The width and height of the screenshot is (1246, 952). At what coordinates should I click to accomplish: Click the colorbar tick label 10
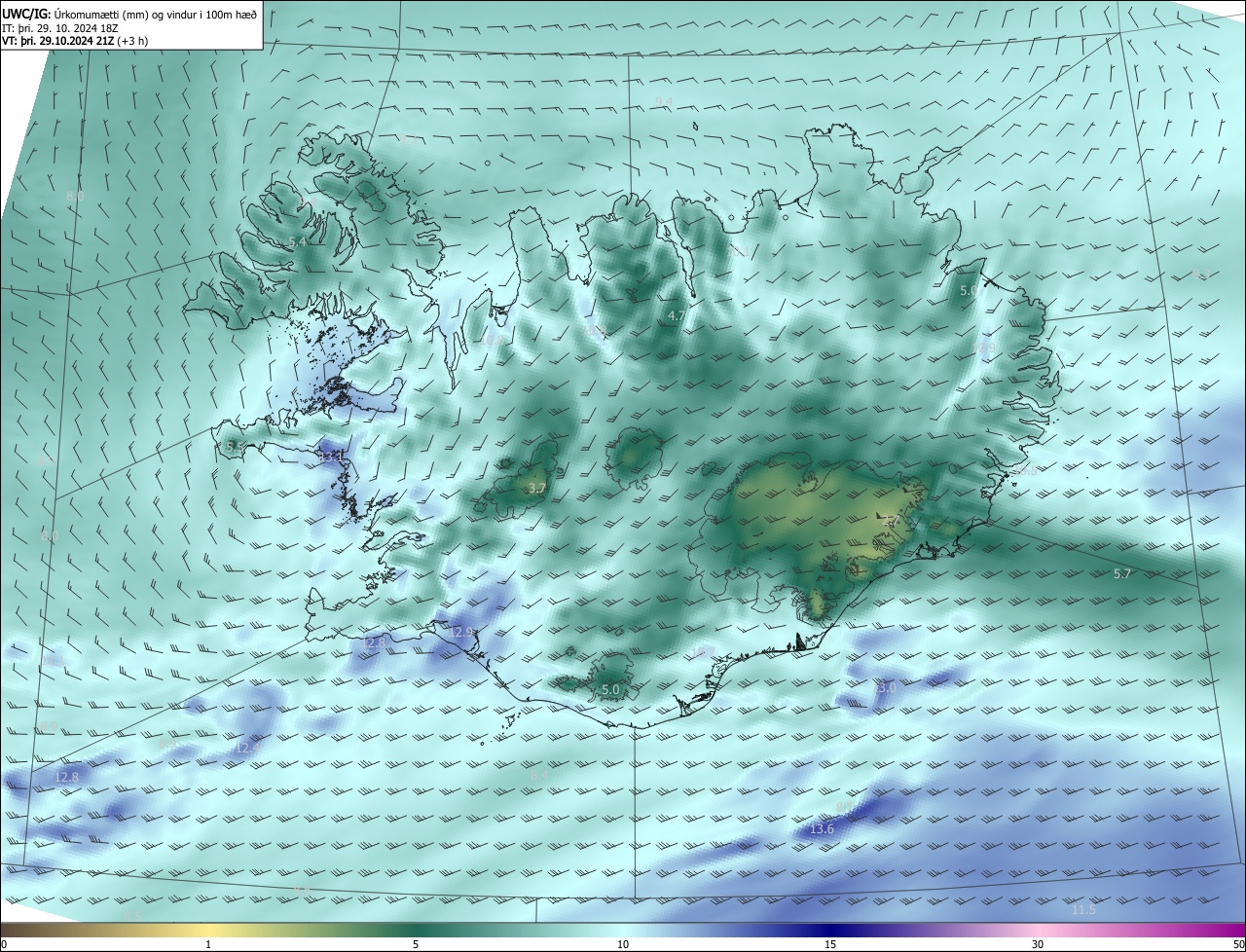click(623, 944)
